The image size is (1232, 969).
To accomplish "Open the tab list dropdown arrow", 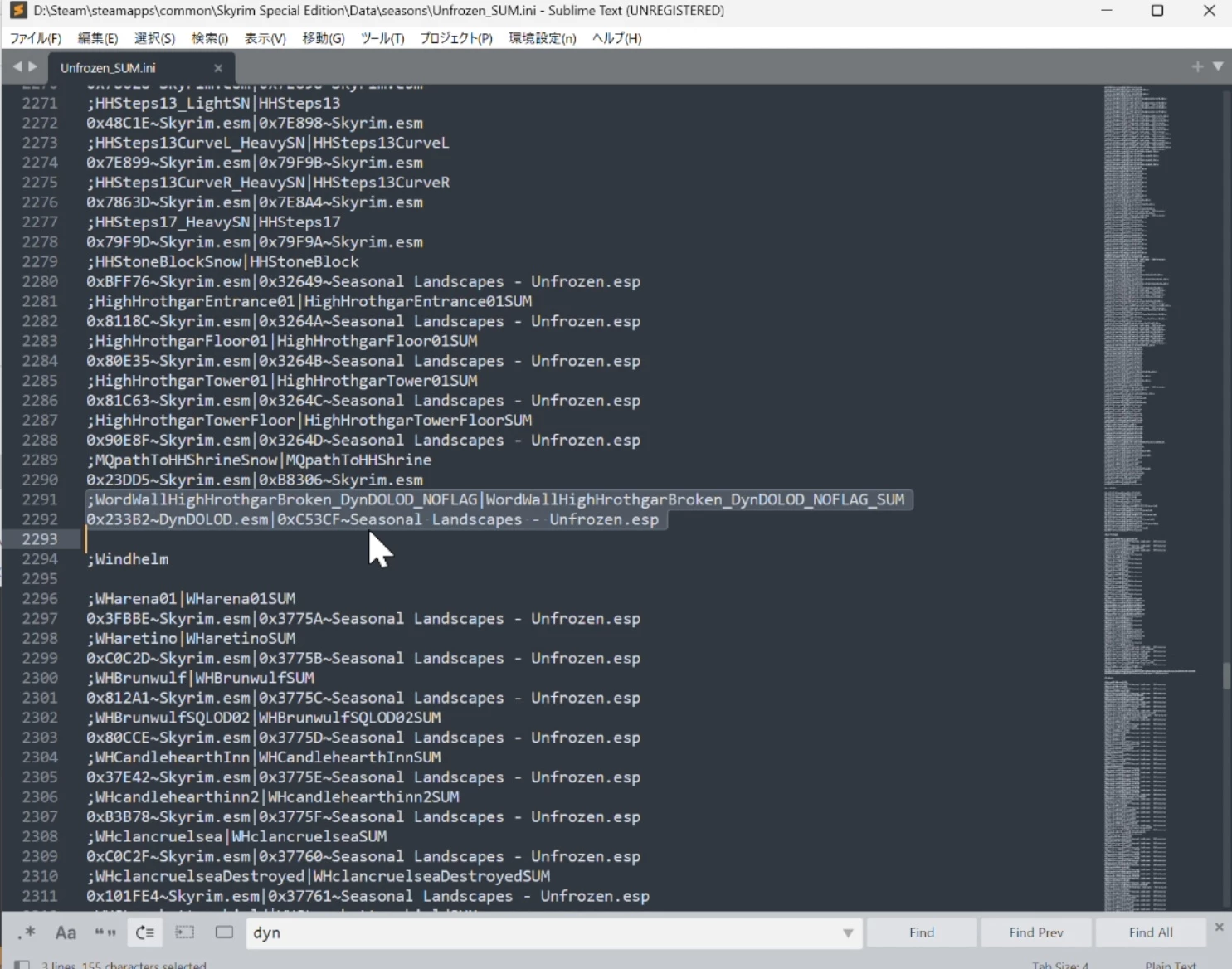I will pyautogui.click(x=1218, y=66).
